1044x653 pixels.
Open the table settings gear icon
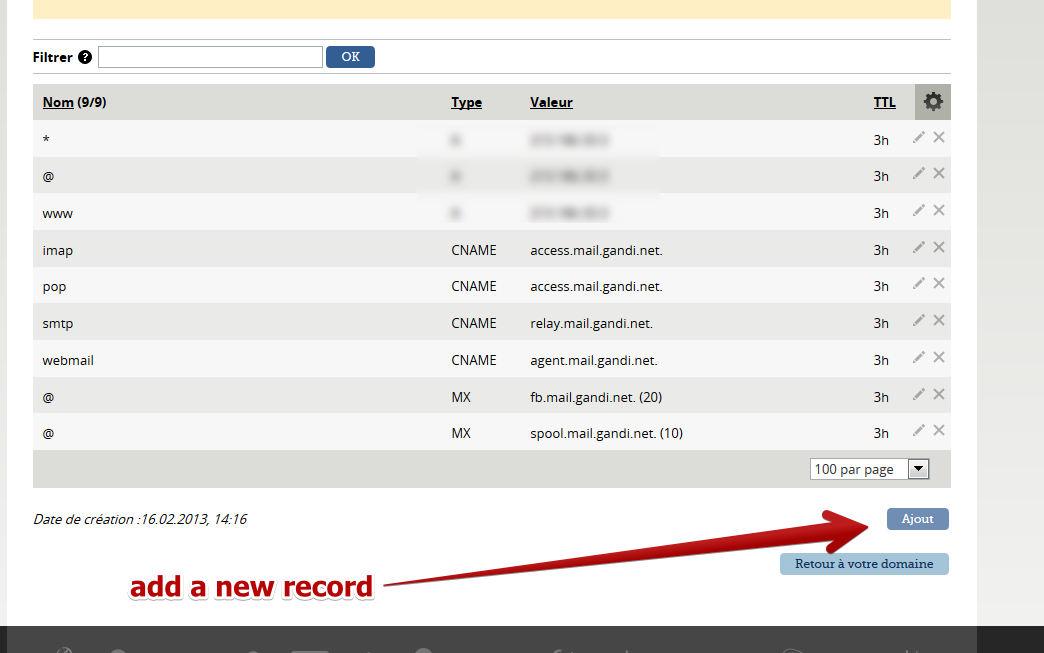[x=932, y=101]
